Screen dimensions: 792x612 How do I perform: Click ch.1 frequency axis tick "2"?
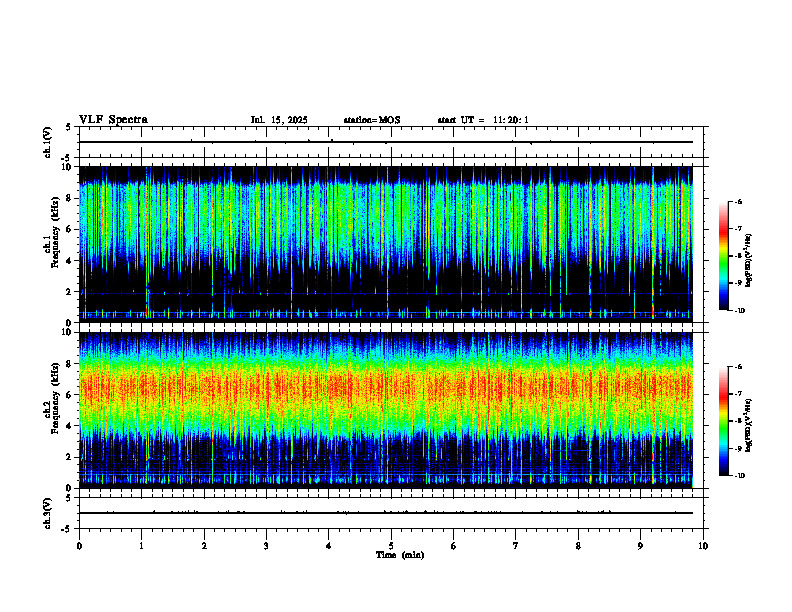click(69, 292)
